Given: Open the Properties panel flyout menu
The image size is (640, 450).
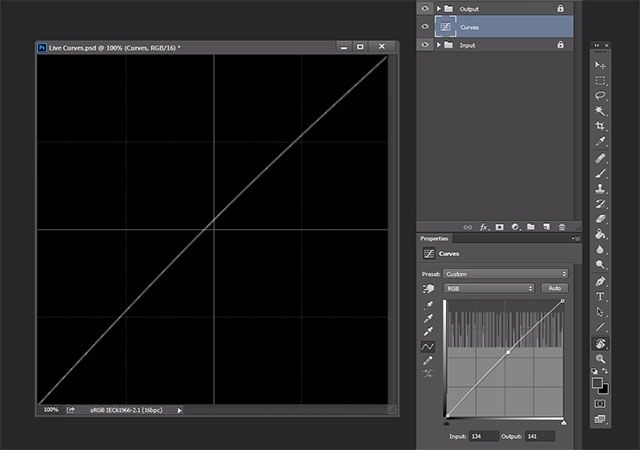Looking at the screenshot, I should pos(576,238).
